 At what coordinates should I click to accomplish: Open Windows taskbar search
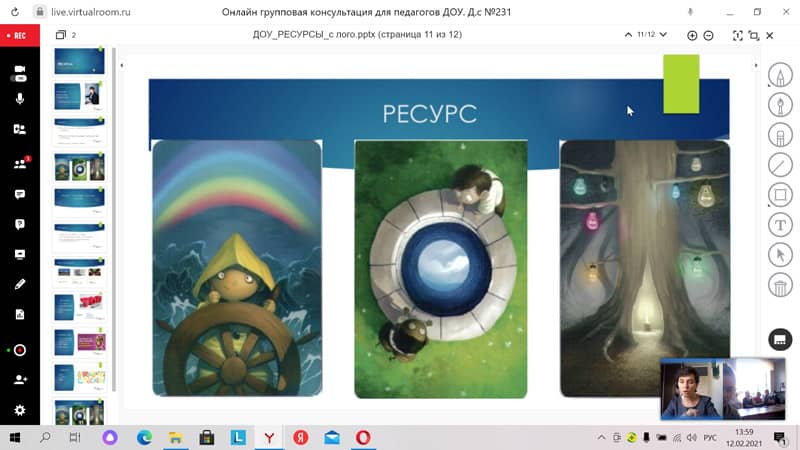(45, 438)
